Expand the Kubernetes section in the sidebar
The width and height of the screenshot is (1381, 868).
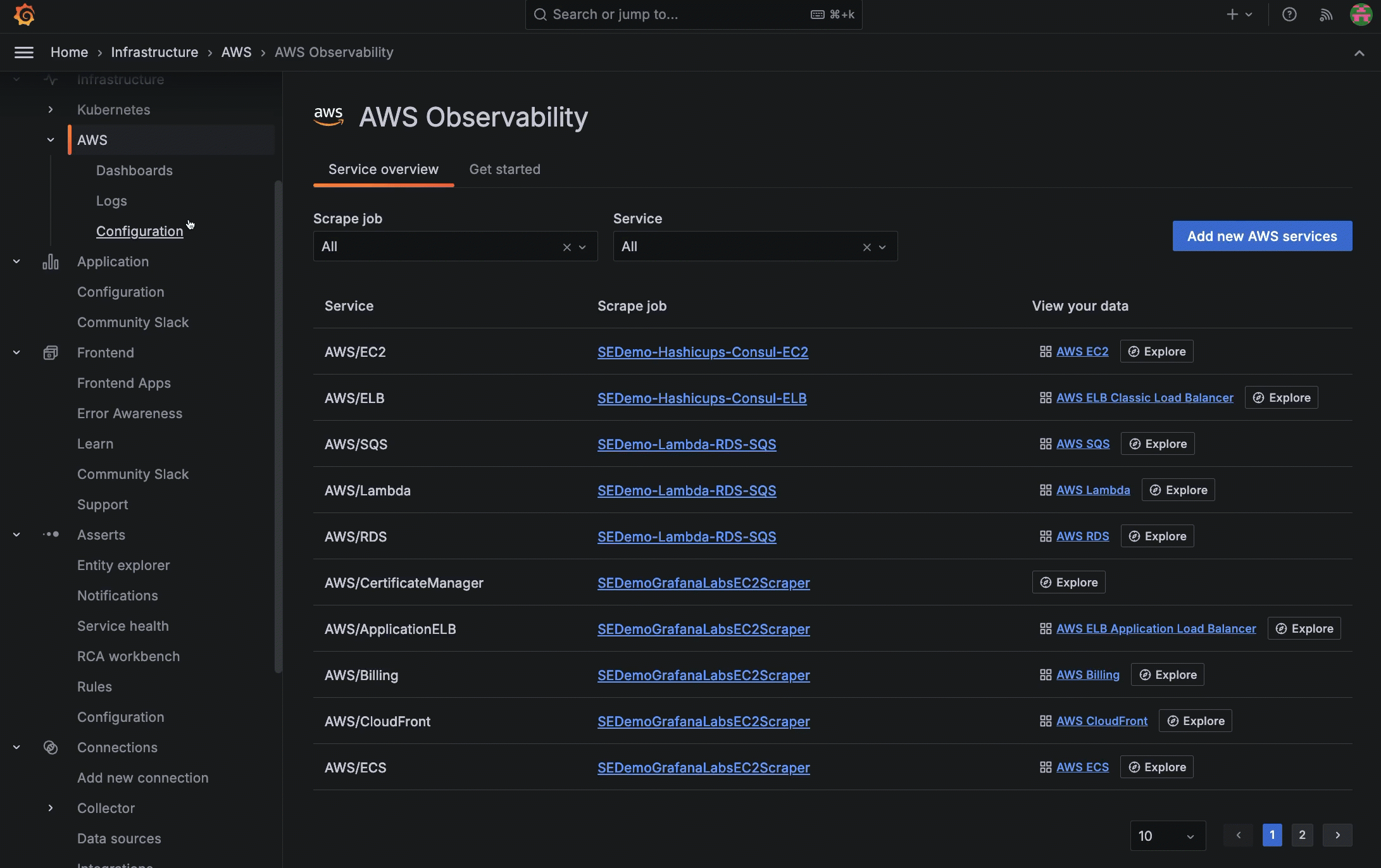pyautogui.click(x=51, y=109)
